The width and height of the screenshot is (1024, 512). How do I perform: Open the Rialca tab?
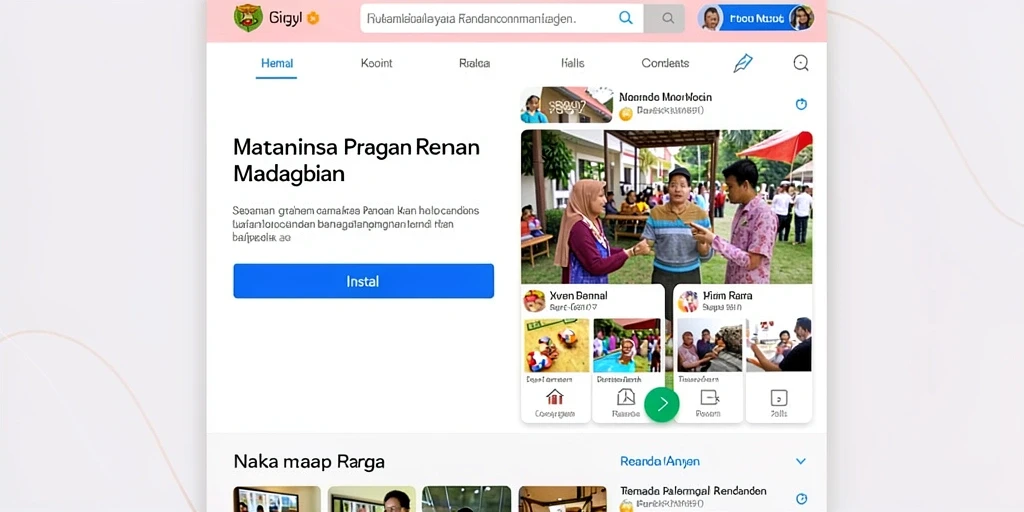point(475,63)
